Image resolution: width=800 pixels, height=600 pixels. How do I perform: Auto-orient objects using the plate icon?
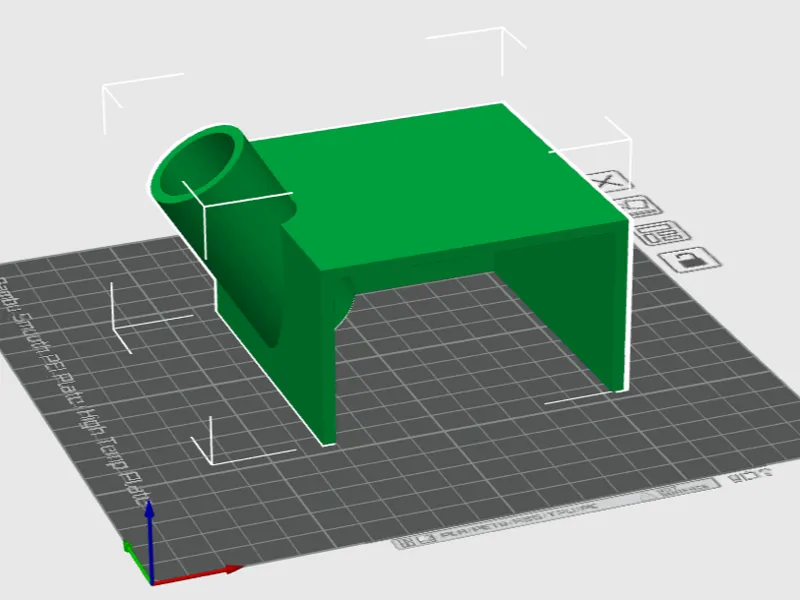tap(638, 207)
